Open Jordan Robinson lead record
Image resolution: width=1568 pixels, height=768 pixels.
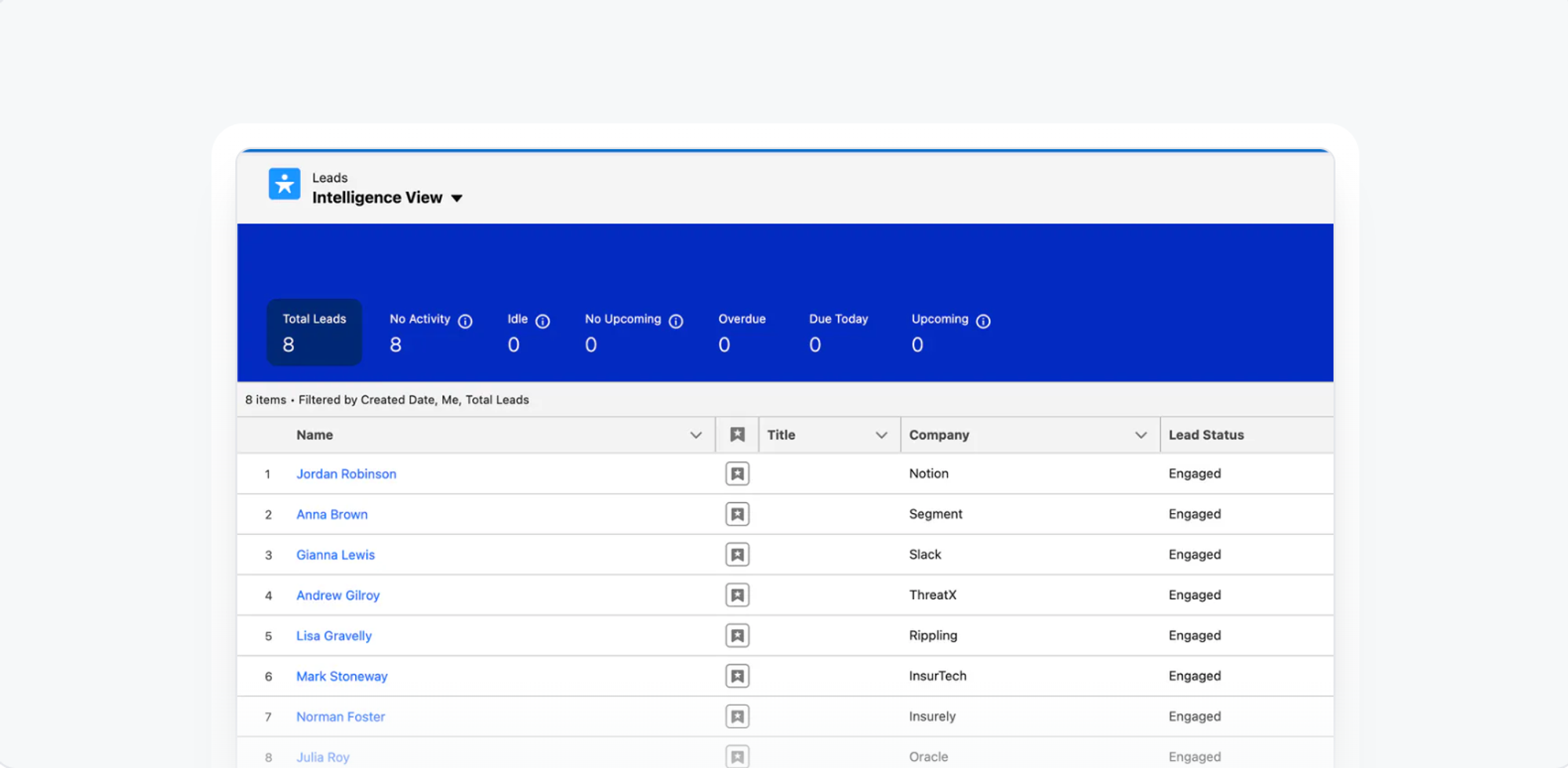(347, 474)
